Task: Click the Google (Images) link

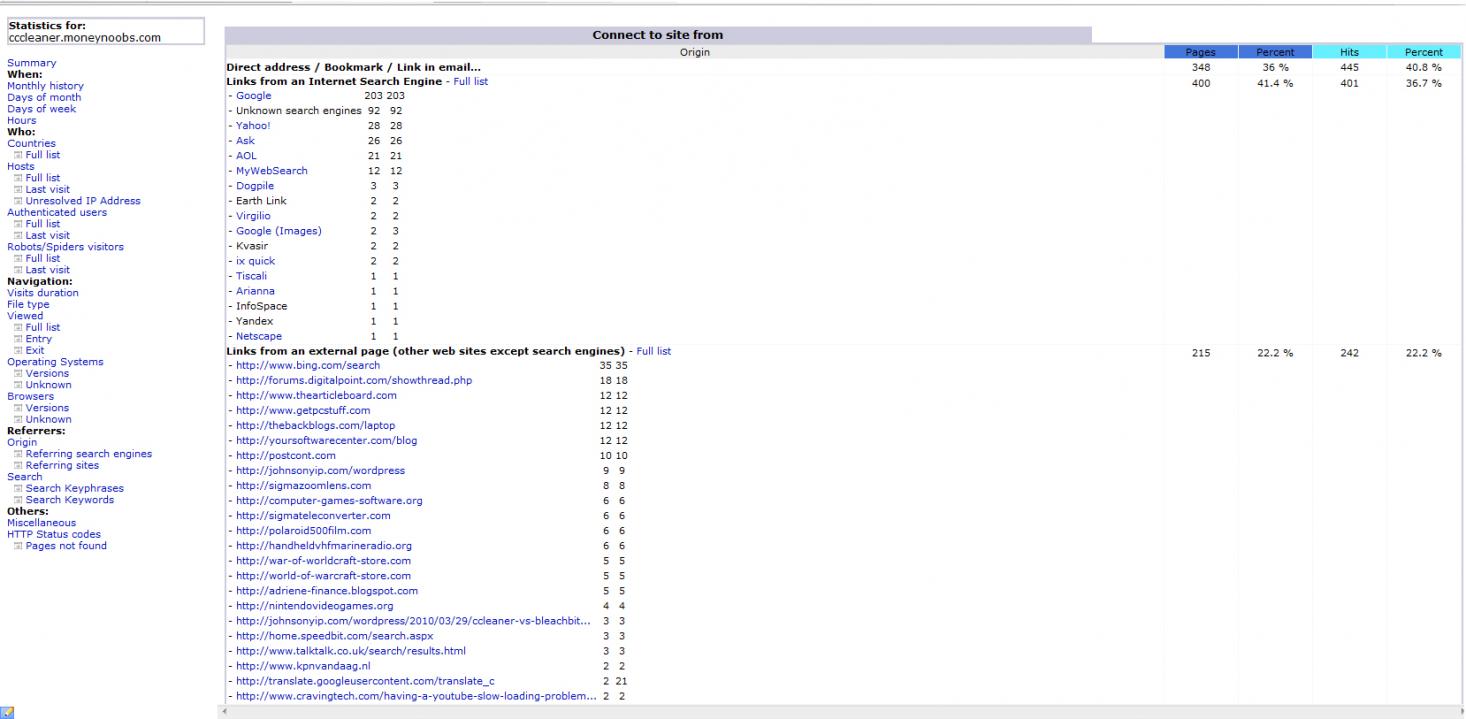Action: [x=279, y=231]
